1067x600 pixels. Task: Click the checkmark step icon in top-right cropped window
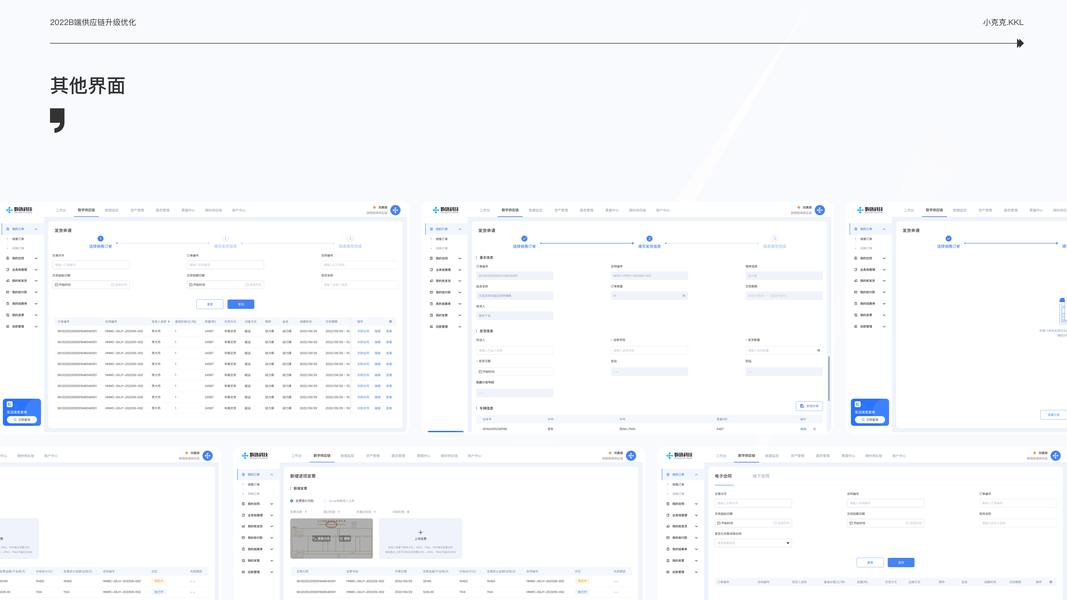[x=949, y=239]
